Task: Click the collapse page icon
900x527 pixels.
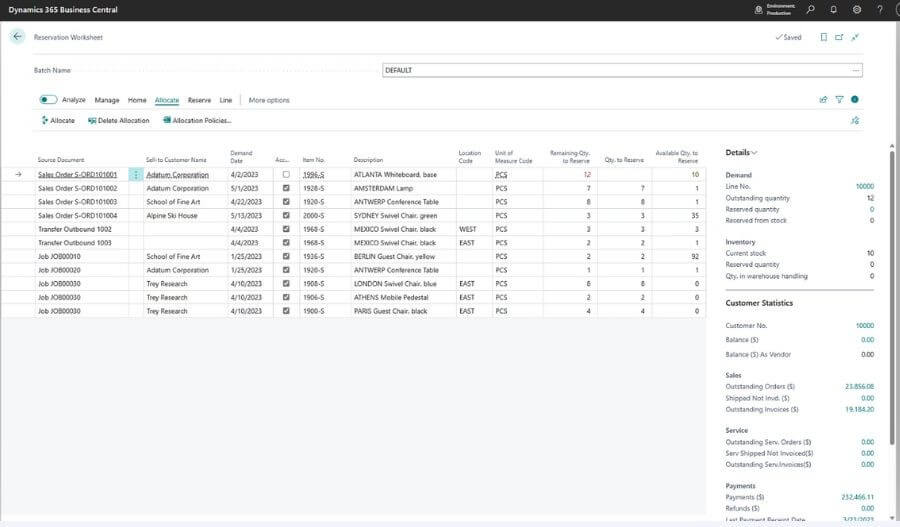Action: click(x=855, y=37)
